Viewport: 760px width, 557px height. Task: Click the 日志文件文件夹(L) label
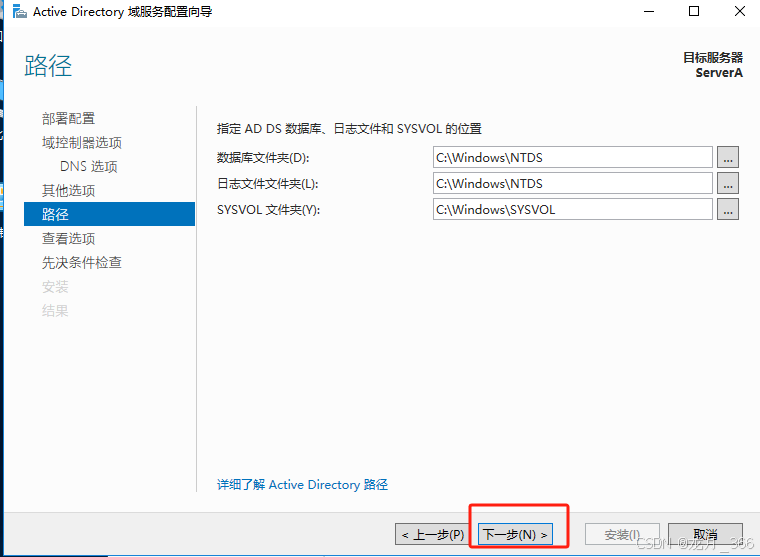tap(268, 184)
